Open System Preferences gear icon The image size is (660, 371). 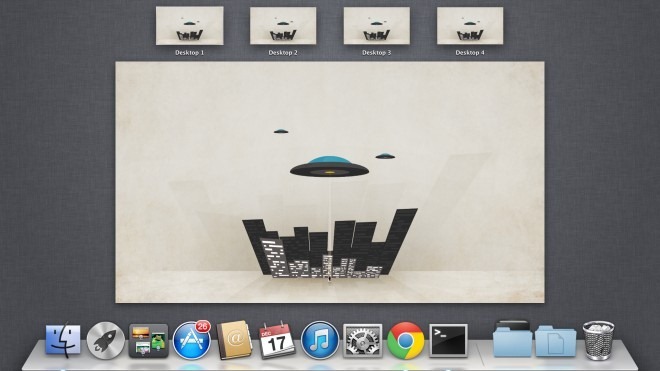(362, 341)
